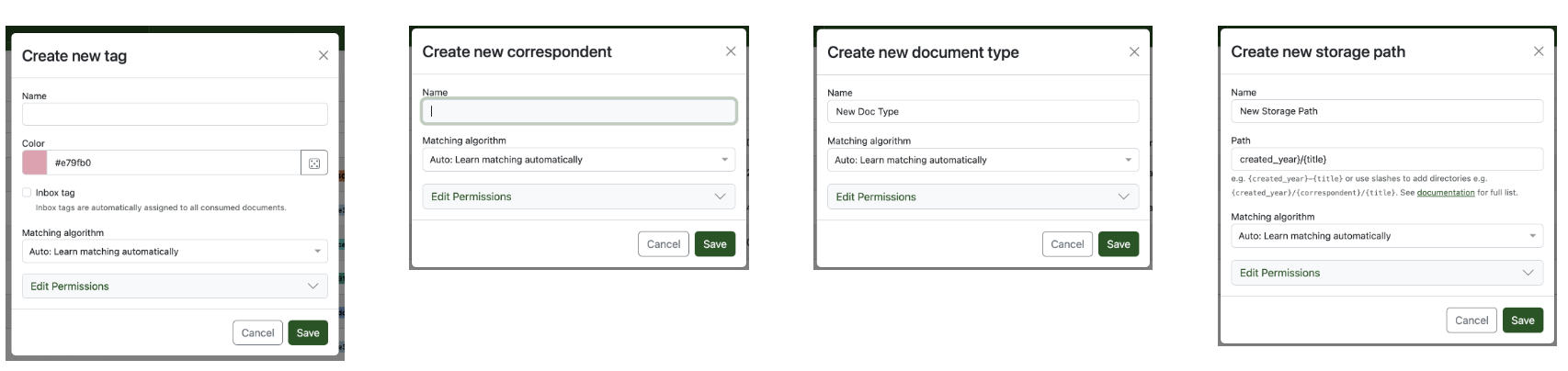Open the storage path Matching algorithm dropdown
The image size is (1568, 371).
pyautogui.click(x=1387, y=236)
